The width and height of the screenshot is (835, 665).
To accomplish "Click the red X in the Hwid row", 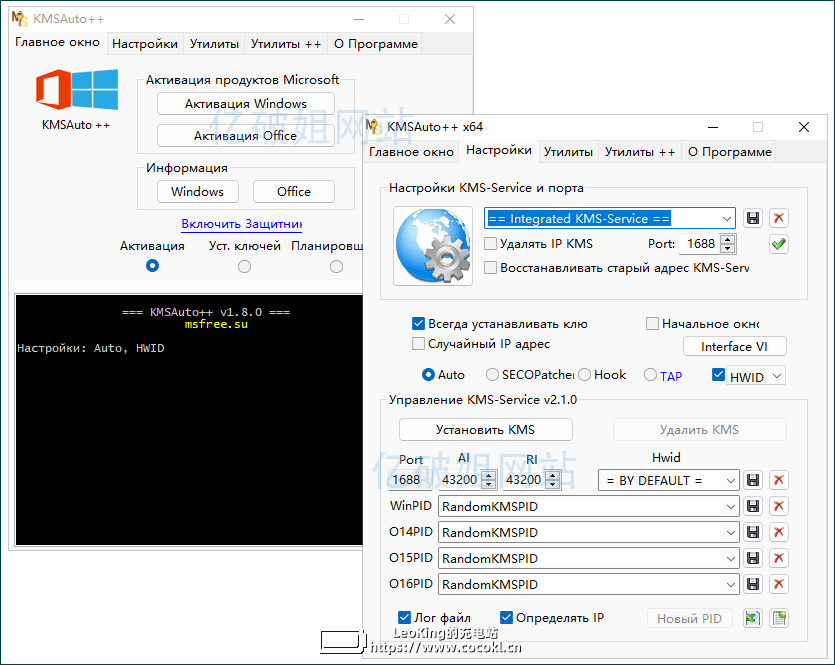I will pos(779,480).
